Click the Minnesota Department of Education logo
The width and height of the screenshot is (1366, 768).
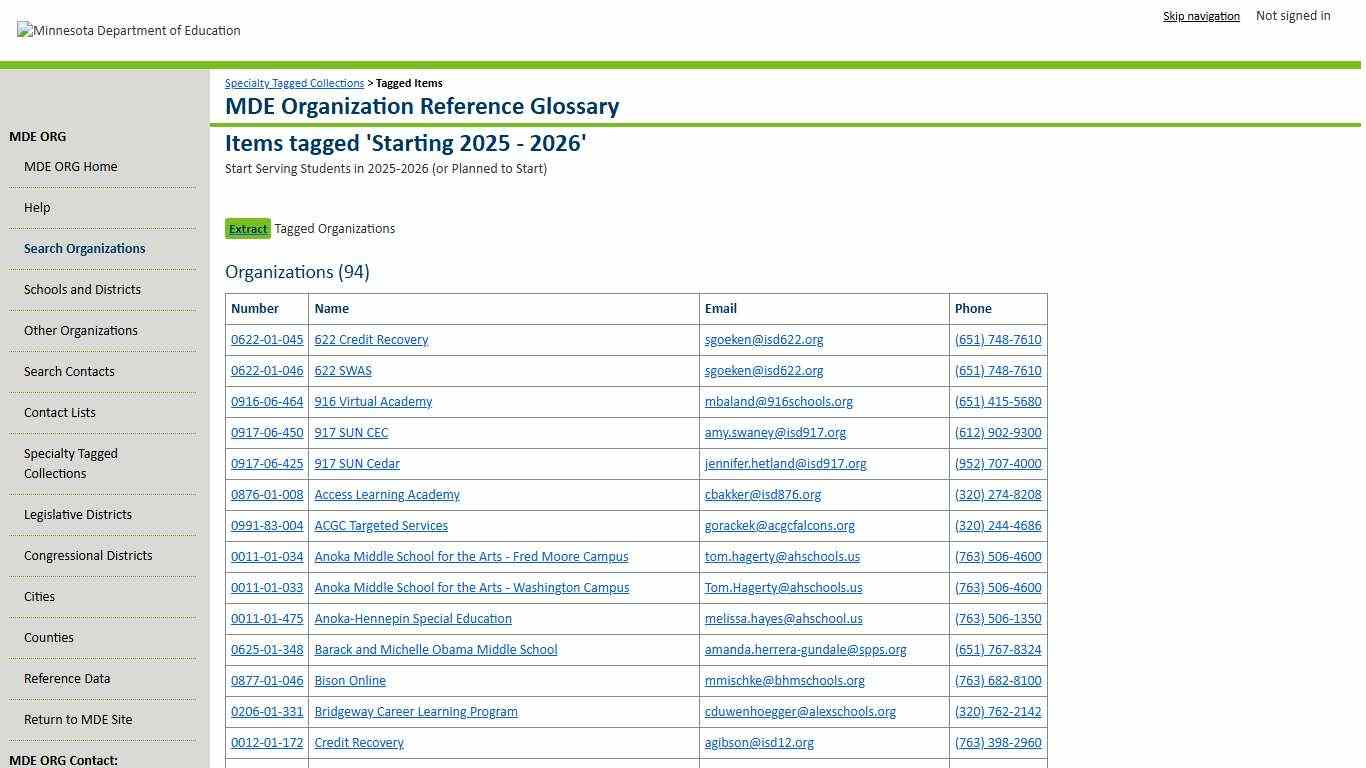pyautogui.click(x=128, y=30)
